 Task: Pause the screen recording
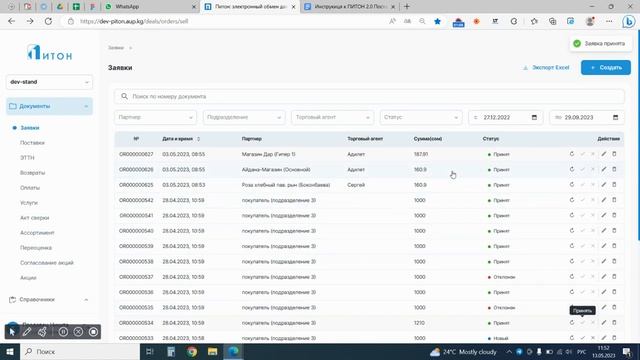click(x=63, y=332)
